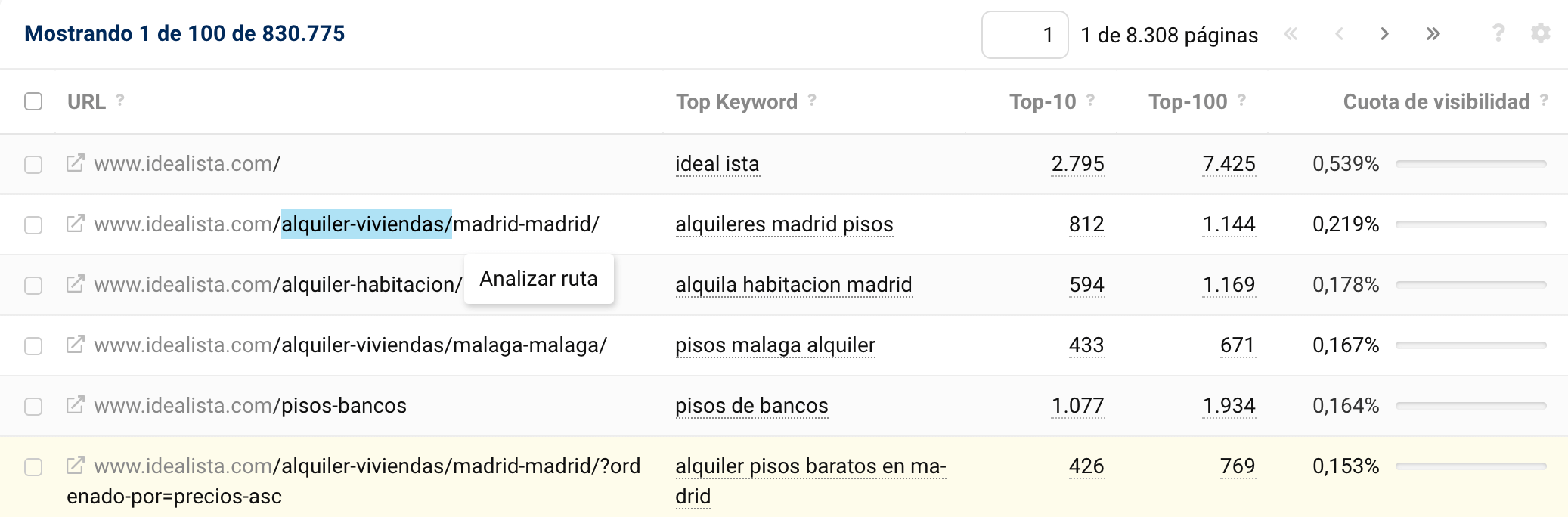The image size is (1568, 517).
Task: Open external link icon for pisos-bancos URL
Action: click(75, 405)
